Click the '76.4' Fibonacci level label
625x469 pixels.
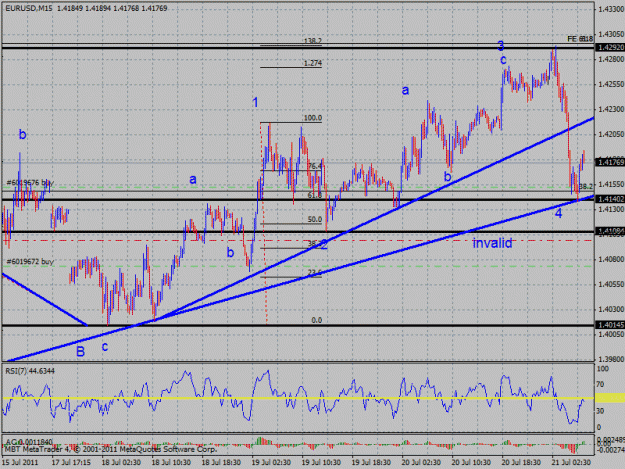click(x=314, y=166)
